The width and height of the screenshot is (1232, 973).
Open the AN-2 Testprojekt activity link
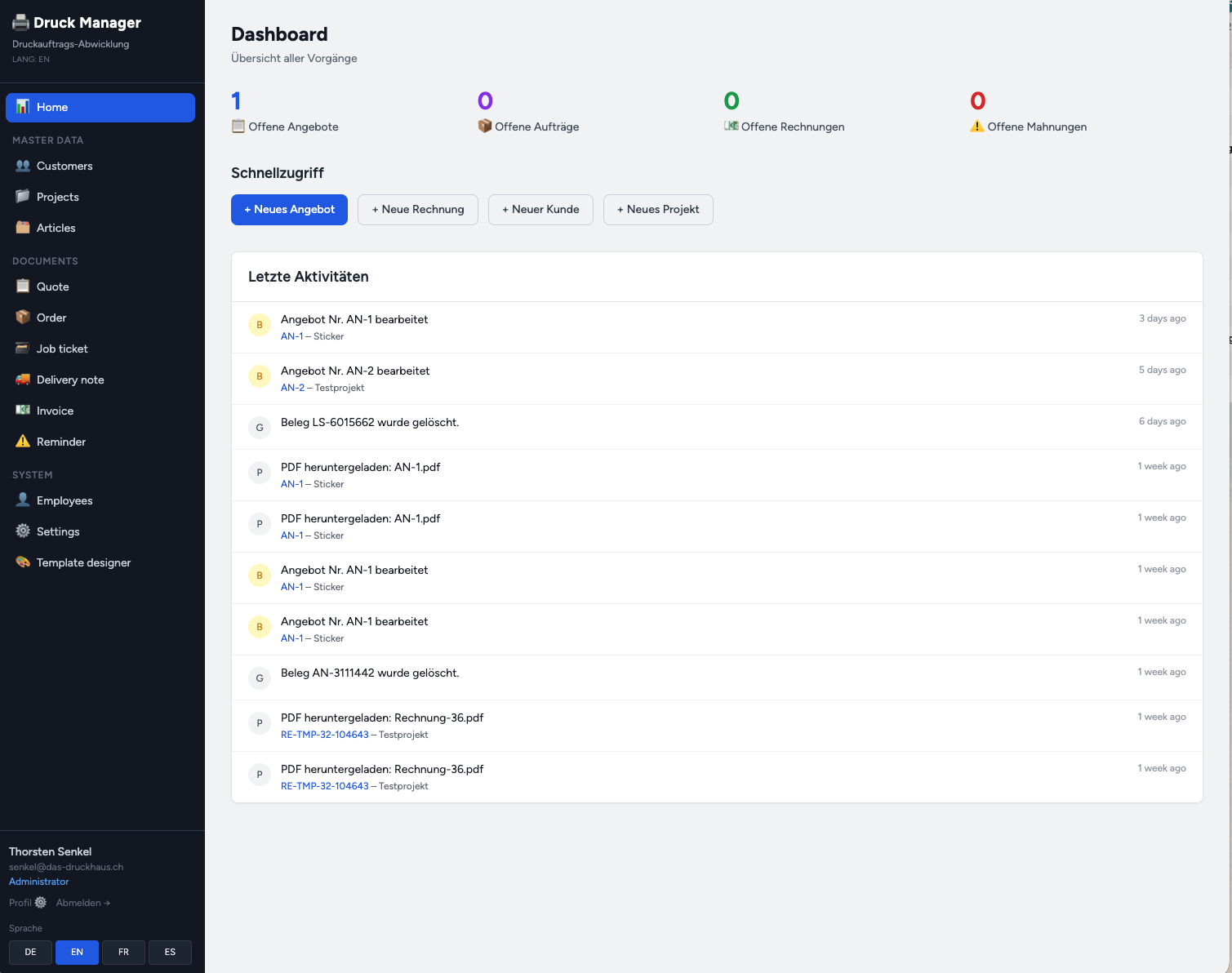292,388
